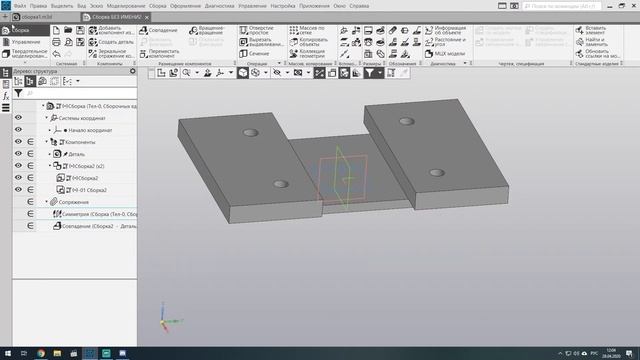
Task: Open the Файл menu
Action: pos(19,6)
